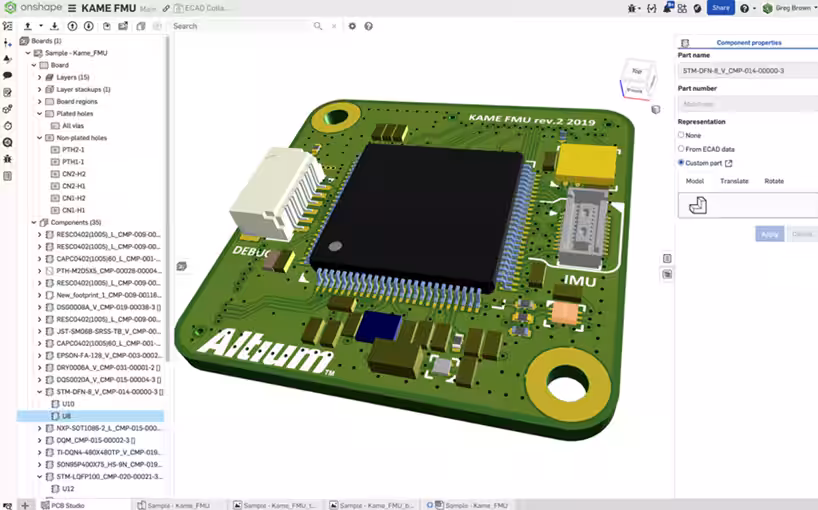Select the U10 component instance
Viewport: 818px width, 510px height.
point(68,404)
